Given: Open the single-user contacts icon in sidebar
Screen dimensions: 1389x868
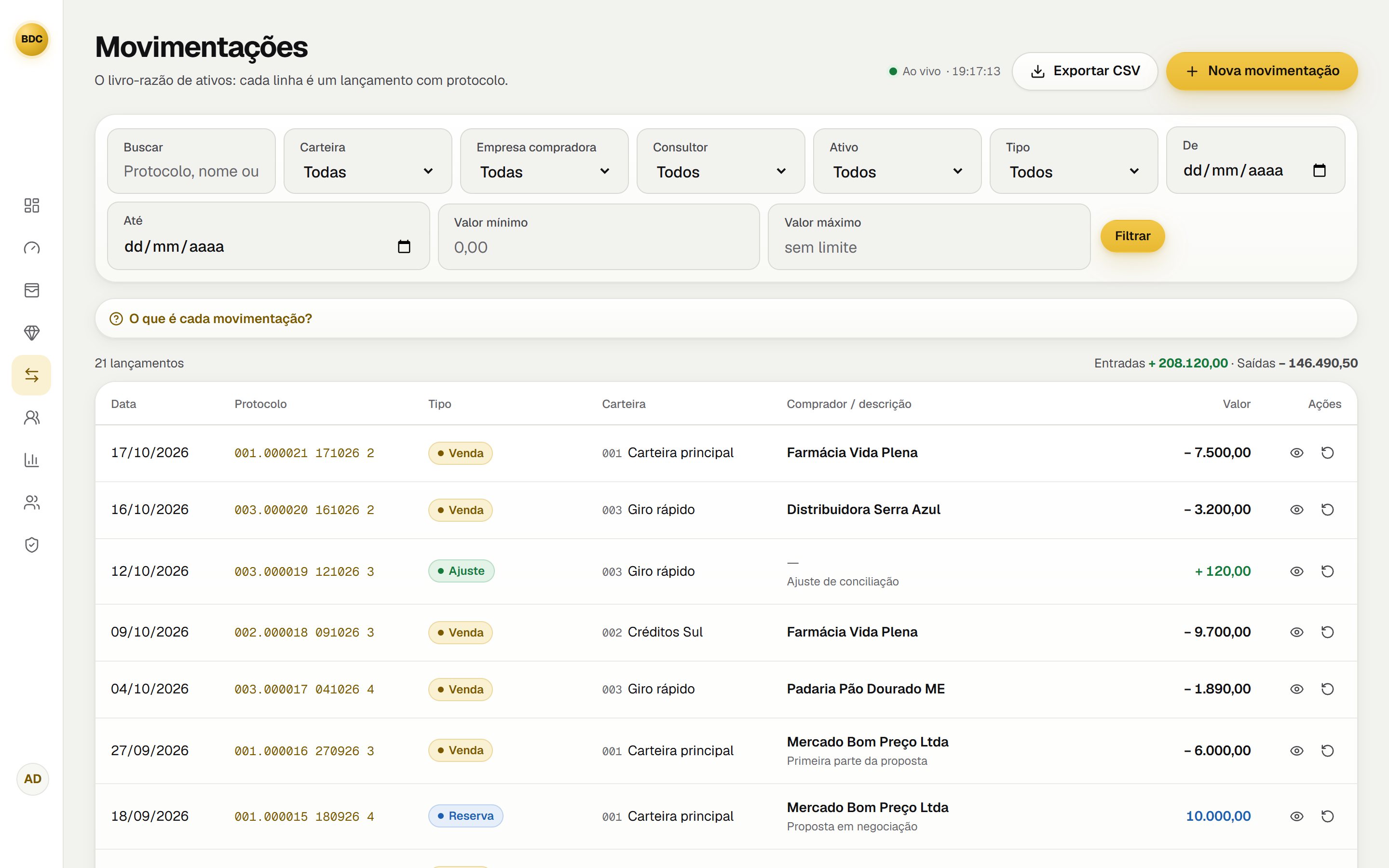Looking at the screenshot, I should click(x=31, y=418).
